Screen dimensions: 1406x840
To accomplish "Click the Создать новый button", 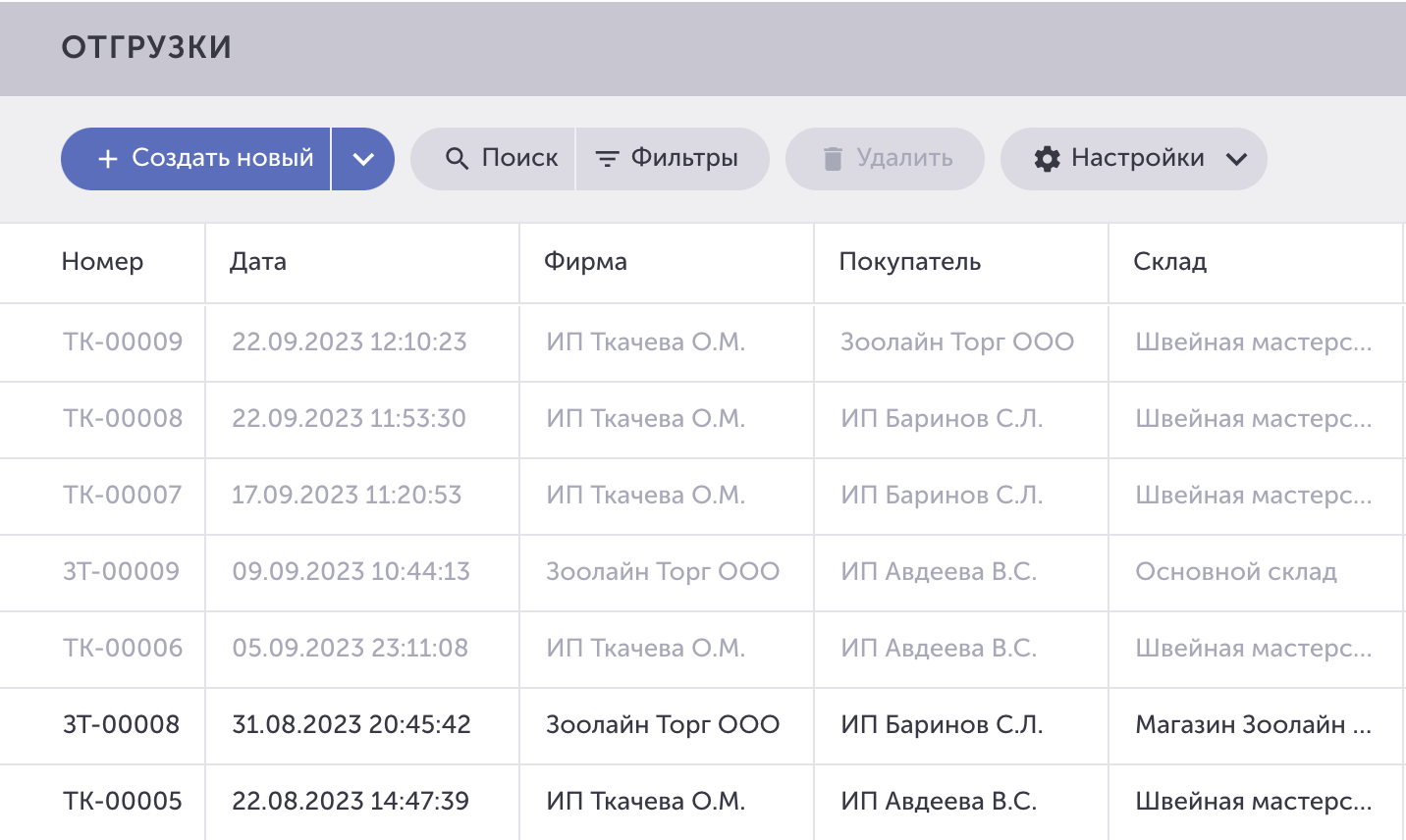I will point(195,159).
